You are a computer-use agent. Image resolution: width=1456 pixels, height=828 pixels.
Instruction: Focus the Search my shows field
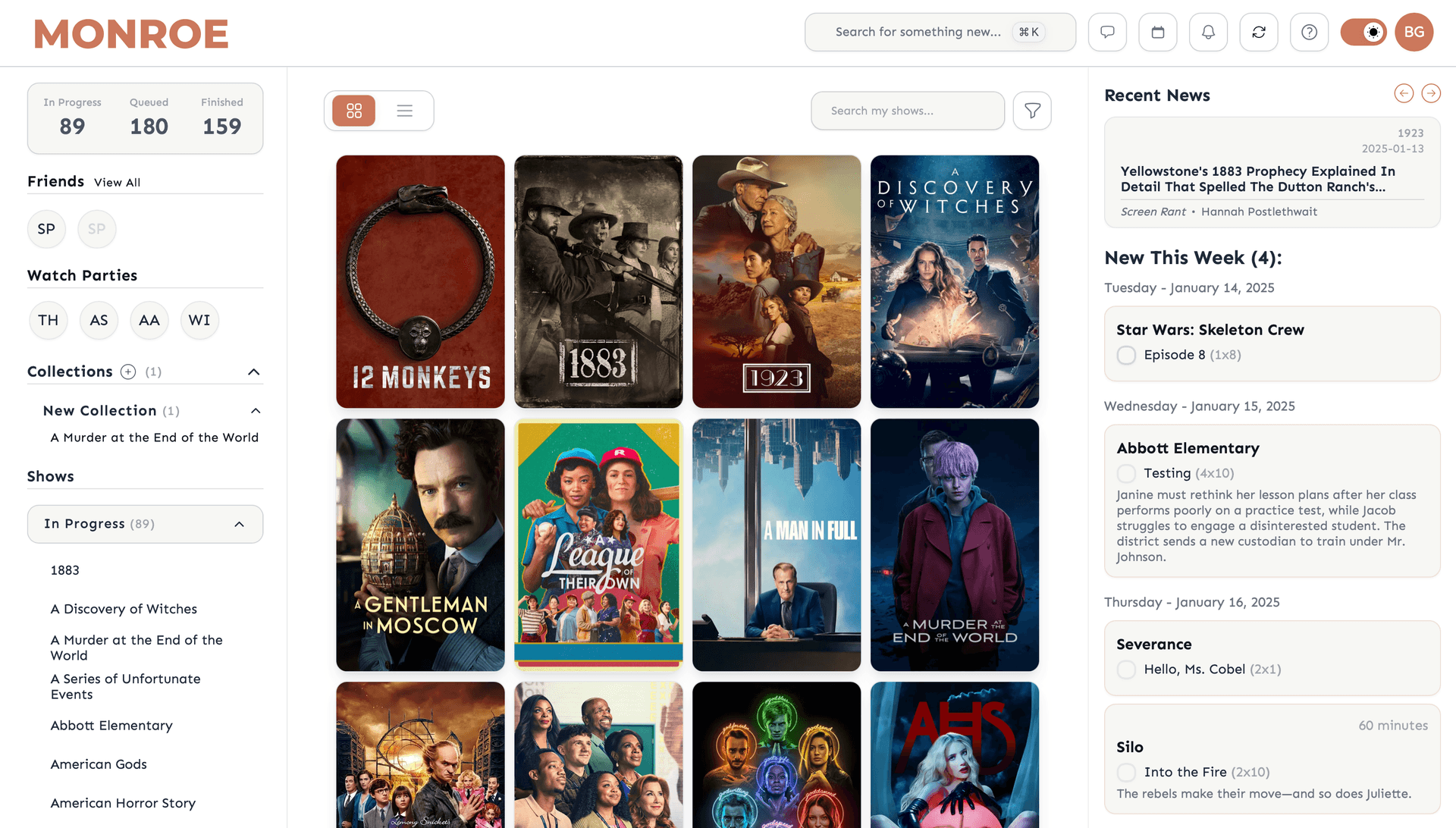tap(907, 111)
